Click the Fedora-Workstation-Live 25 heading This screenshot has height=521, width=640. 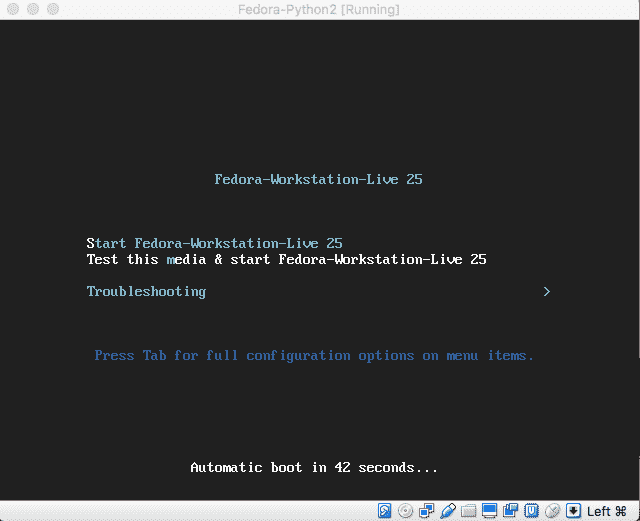318,179
